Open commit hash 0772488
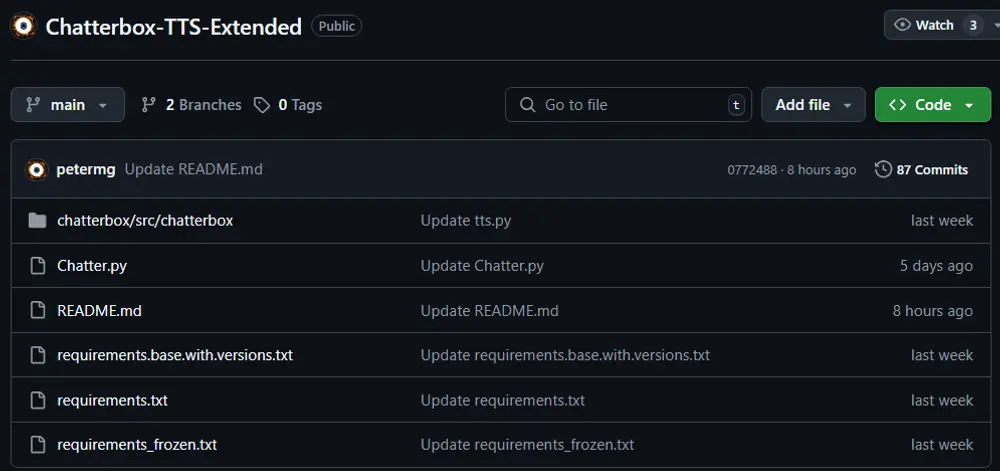Viewport: 1000px width, 471px height. pos(752,170)
